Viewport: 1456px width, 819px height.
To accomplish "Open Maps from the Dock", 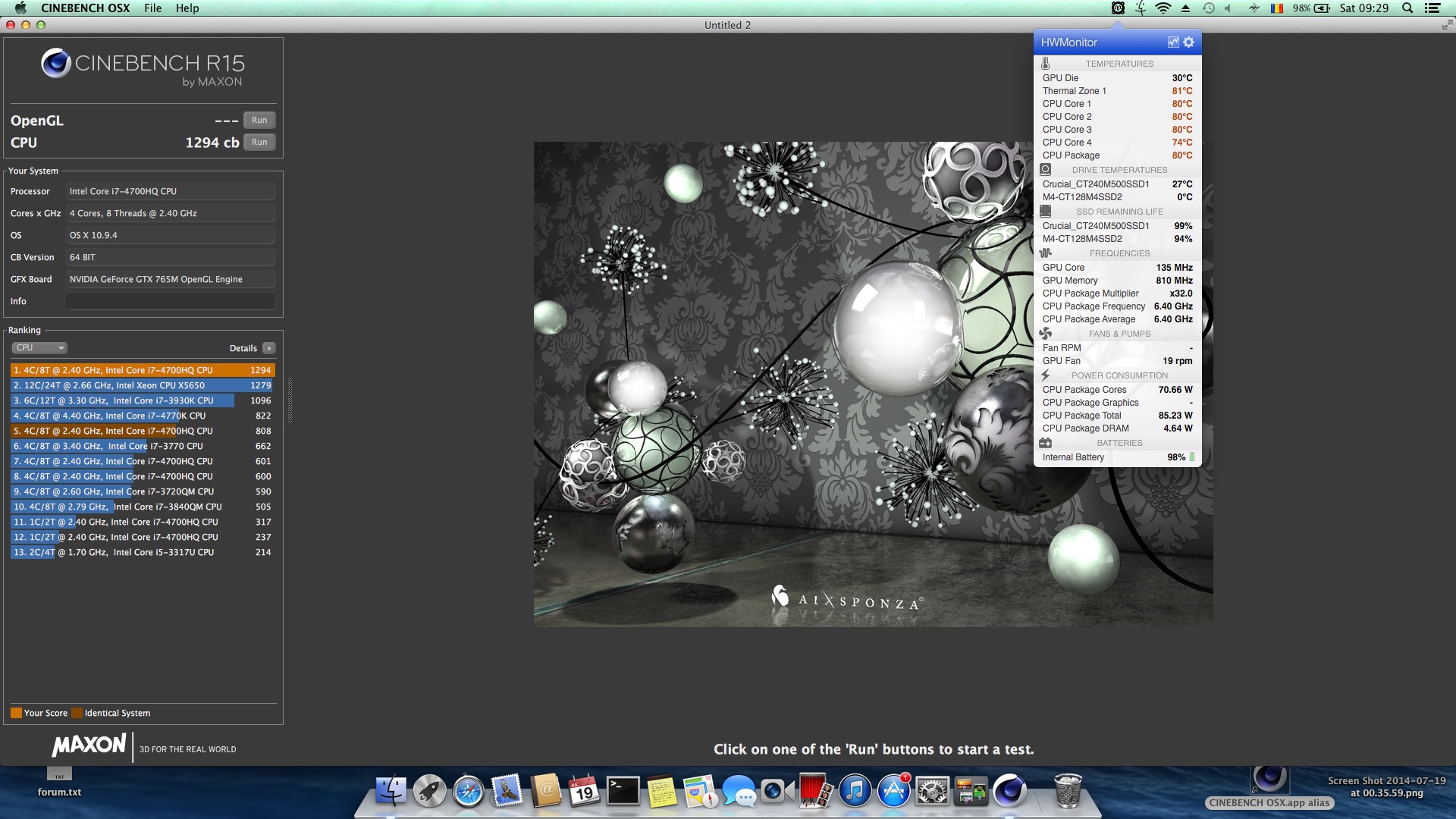I will coord(700,791).
